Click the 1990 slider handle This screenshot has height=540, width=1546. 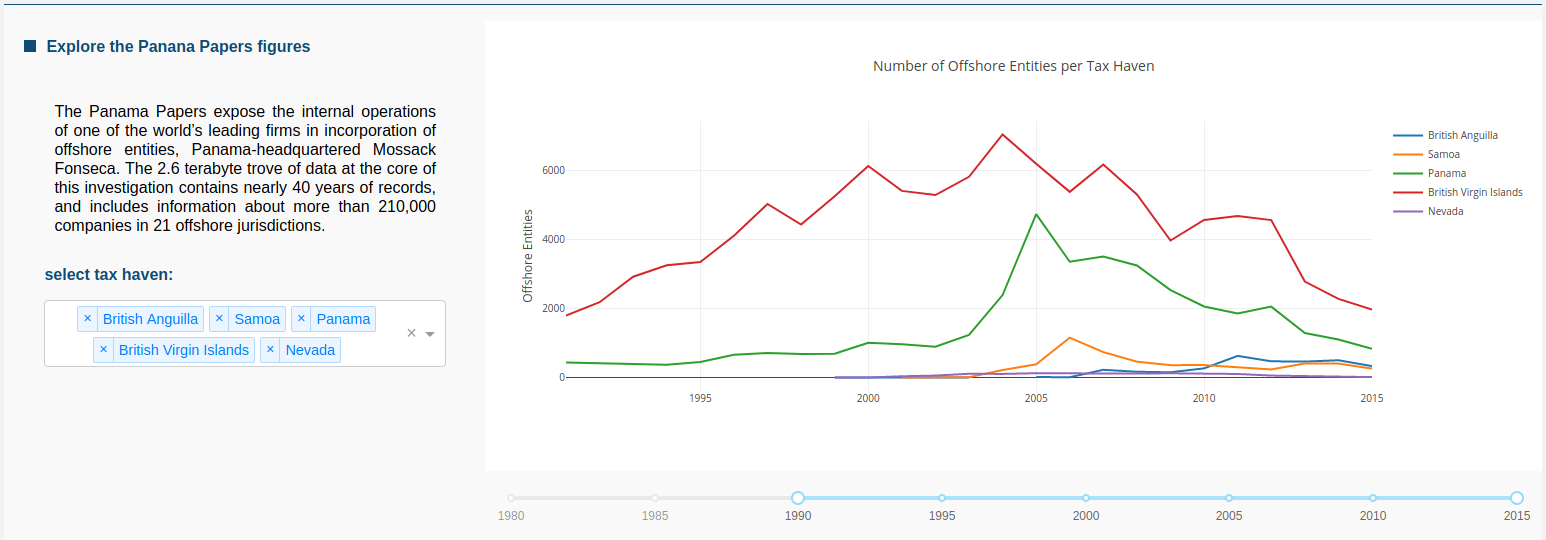798,498
